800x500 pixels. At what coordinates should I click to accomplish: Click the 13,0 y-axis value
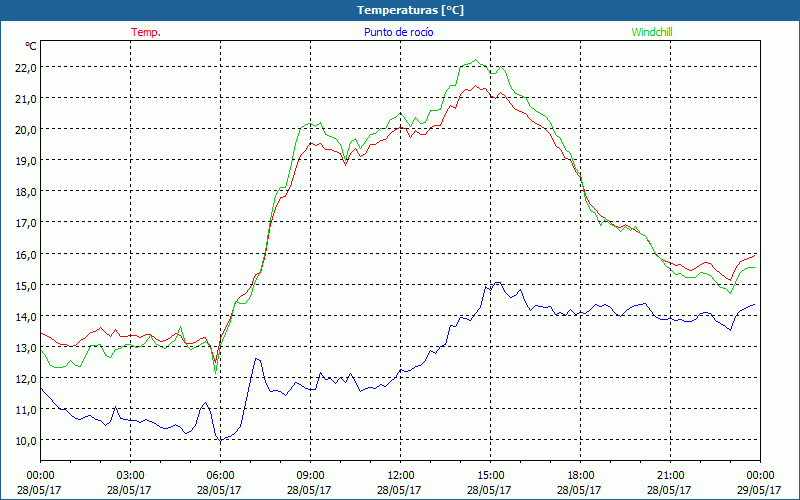[x=26, y=347]
